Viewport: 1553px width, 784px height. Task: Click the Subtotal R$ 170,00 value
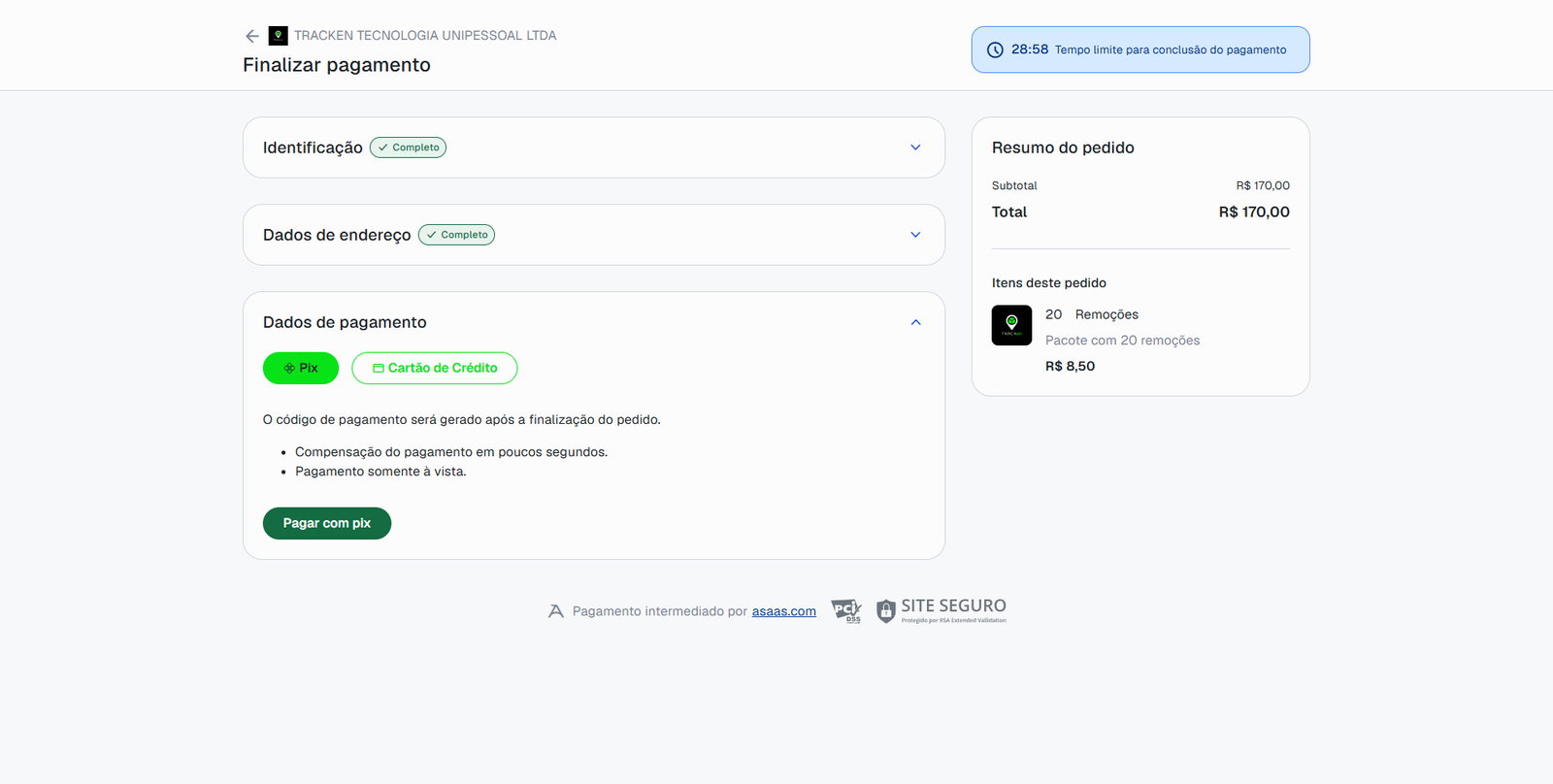1263,185
